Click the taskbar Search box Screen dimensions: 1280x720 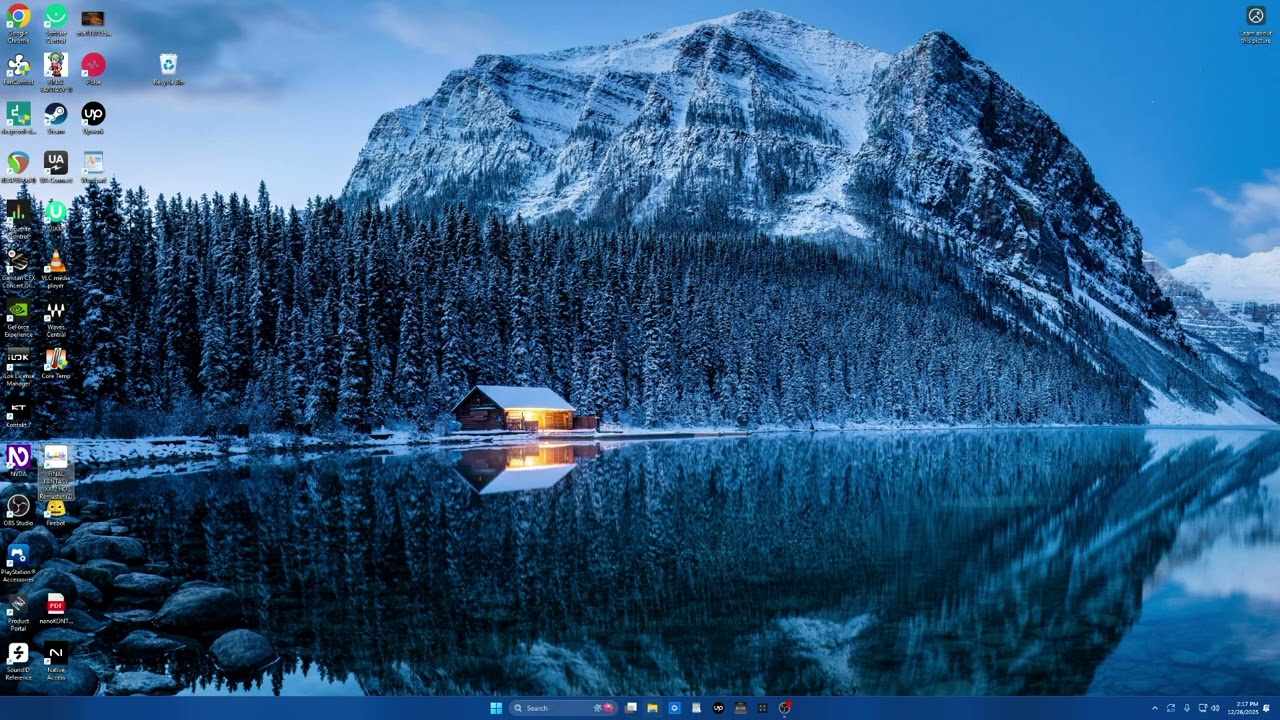coord(564,708)
